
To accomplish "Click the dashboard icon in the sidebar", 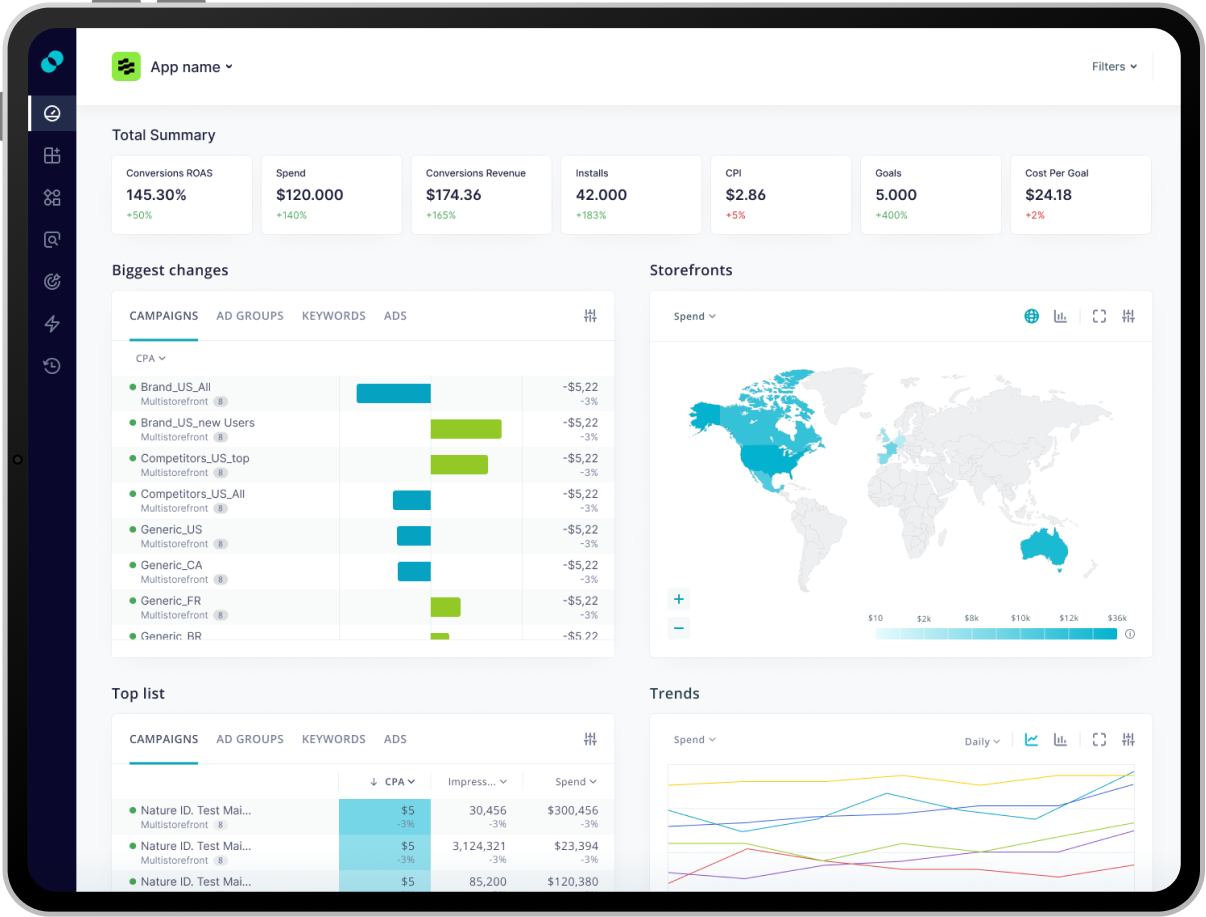I will 52,113.
